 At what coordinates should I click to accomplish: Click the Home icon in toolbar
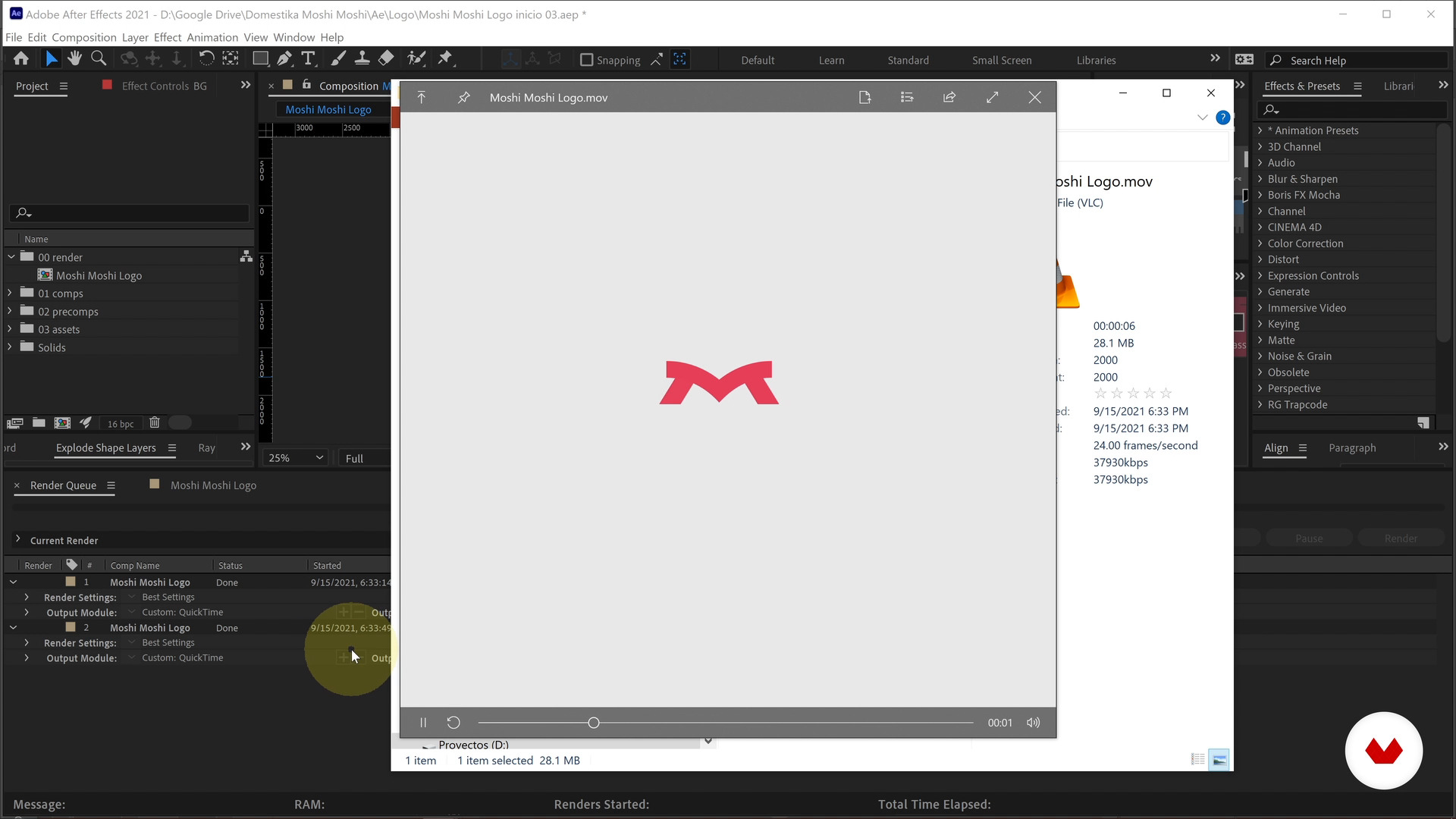[21, 58]
